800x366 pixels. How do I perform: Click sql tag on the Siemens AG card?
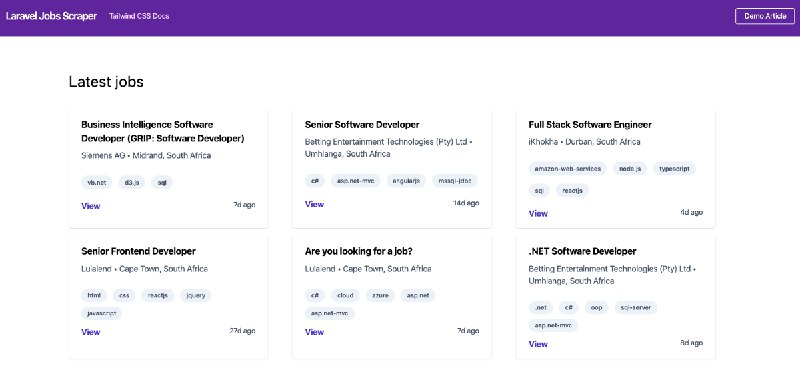[162, 182]
